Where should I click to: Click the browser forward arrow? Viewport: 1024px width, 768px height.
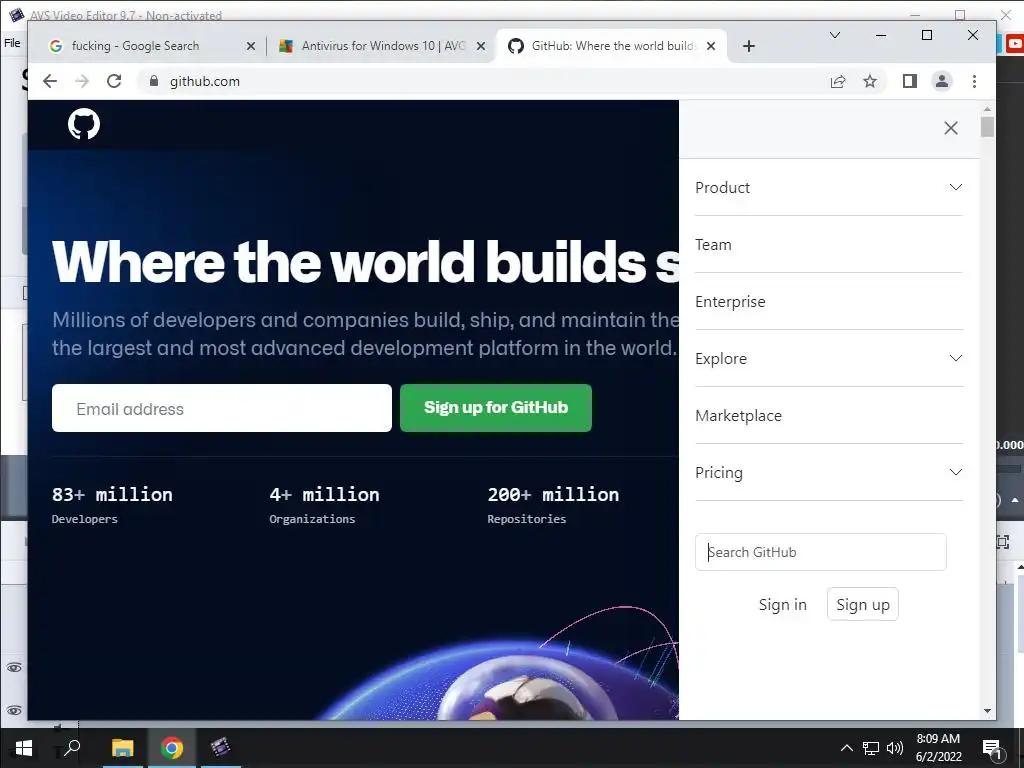coord(82,81)
